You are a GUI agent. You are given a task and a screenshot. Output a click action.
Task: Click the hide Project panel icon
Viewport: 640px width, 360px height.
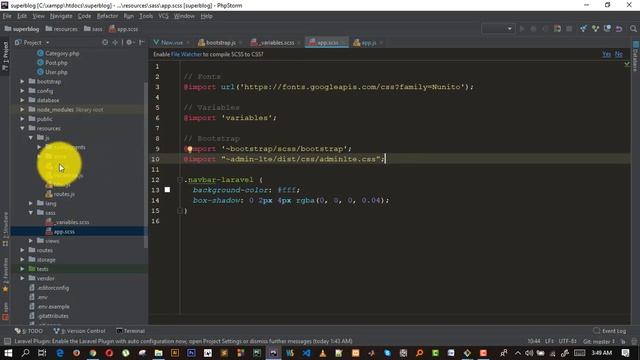click(141, 42)
